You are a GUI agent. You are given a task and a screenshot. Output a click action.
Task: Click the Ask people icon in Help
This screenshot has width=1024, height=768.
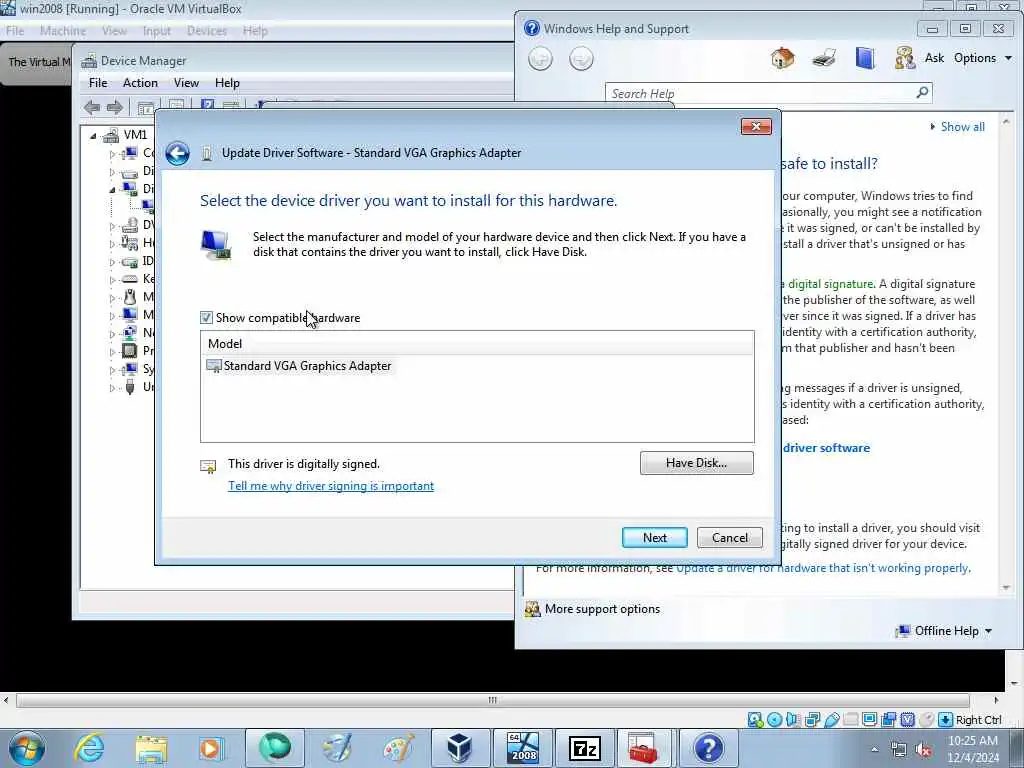click(904, 59)
